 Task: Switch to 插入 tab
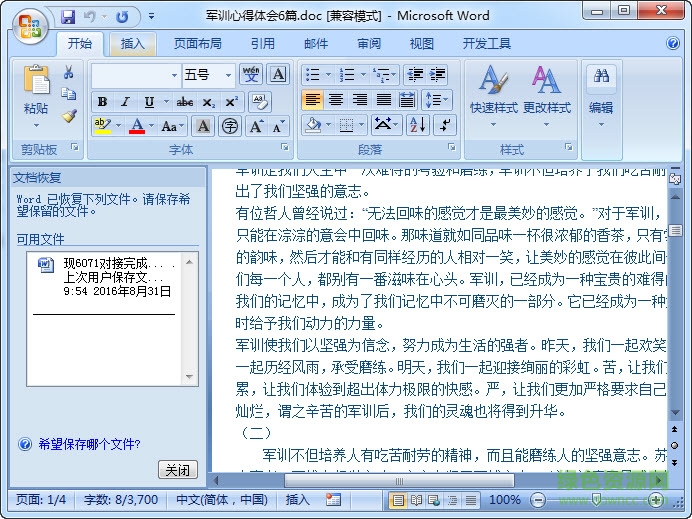point(132,44)
